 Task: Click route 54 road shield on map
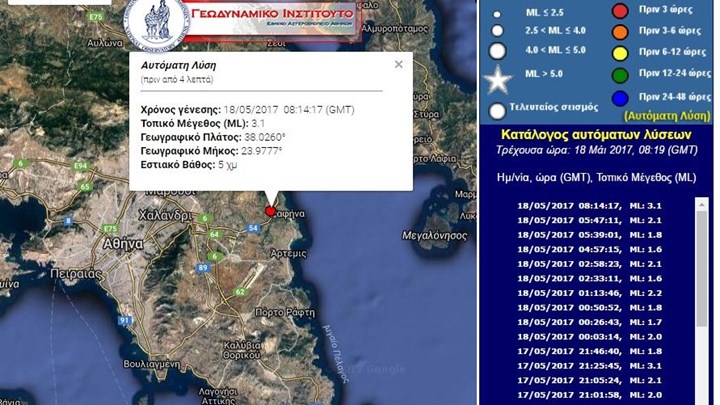[253, 228]
